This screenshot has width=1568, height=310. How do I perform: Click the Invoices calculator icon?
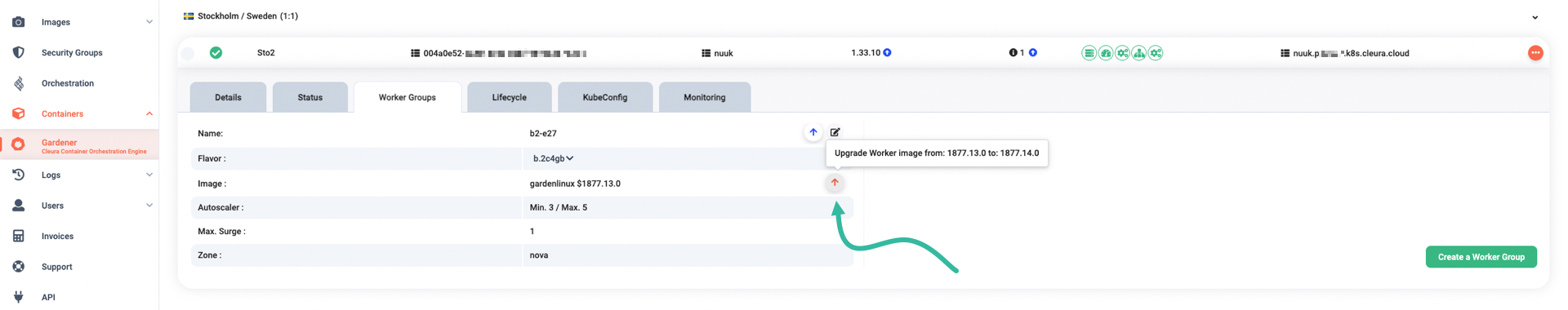(x=18, y=236)
